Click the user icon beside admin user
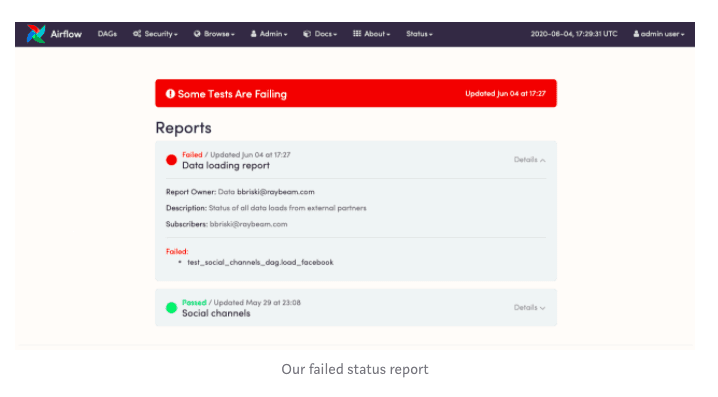The image size is (718, 397). coord(636,33)
